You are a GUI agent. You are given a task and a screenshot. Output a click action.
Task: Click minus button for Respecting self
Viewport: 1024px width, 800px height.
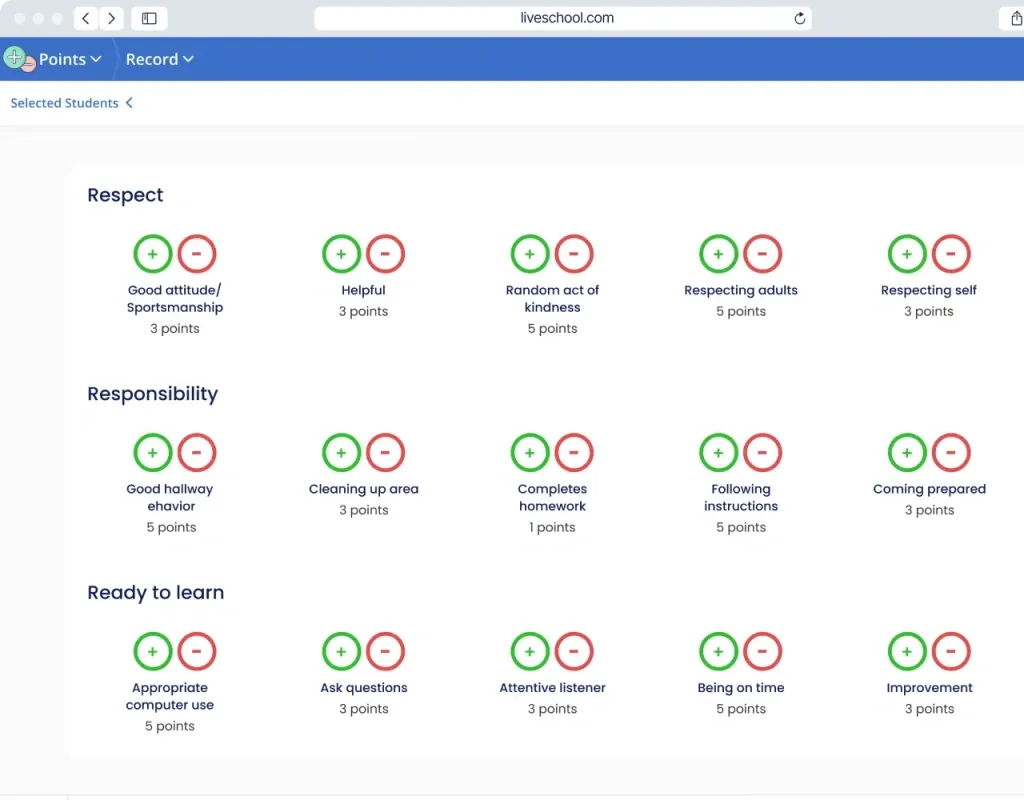coord(951,254)
